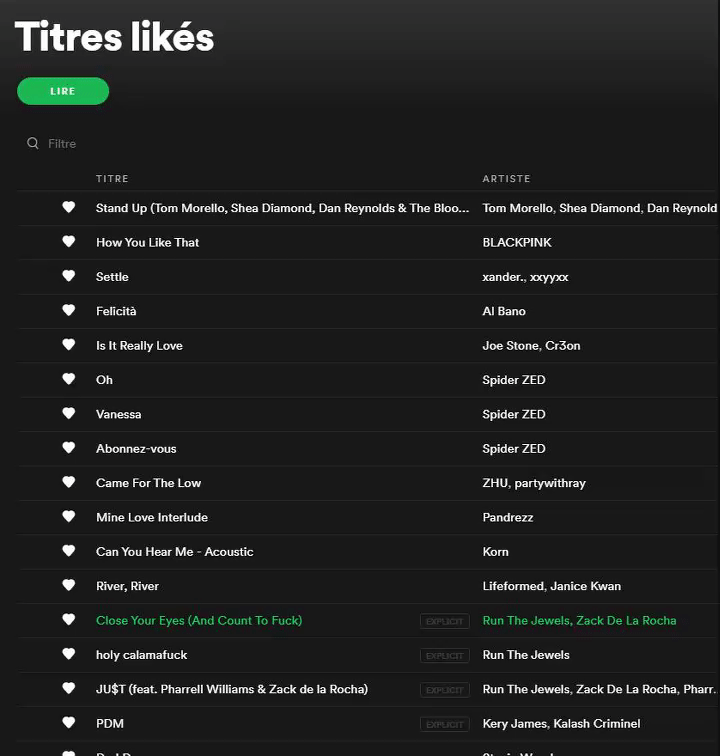Image resolution: width=720 pixels, height=756 pixels.
Task: Click the heart icon for Mine Love Interlude
Action: click(68, 516)
